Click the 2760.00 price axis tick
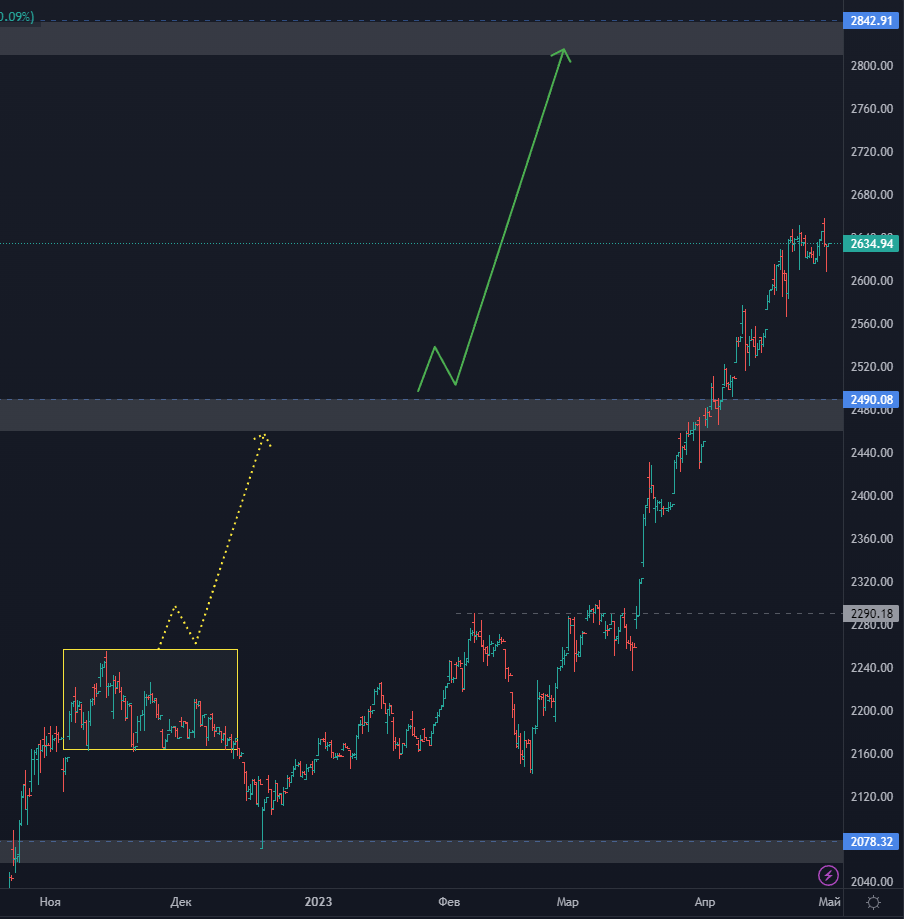The height and width of the screenshot is (919, 904). click(x=872, y=108)
